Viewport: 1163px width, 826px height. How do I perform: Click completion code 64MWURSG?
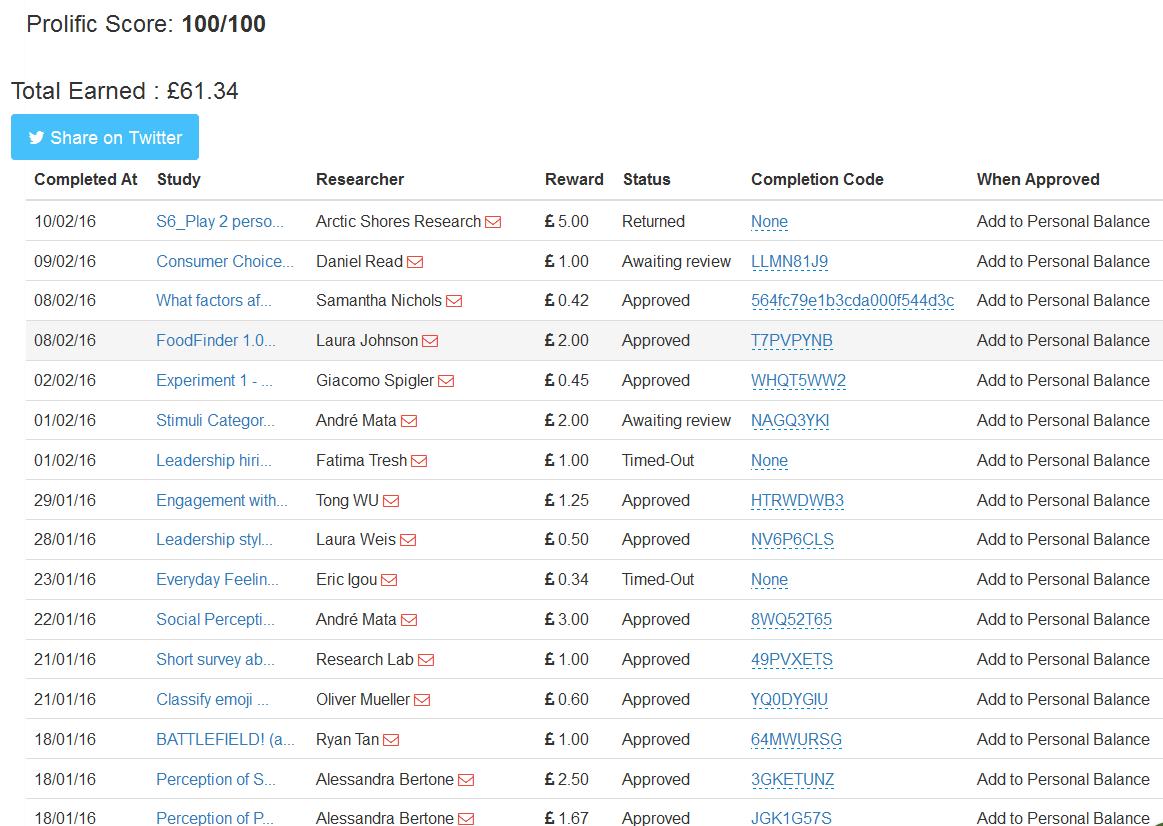tap(796, 740)
